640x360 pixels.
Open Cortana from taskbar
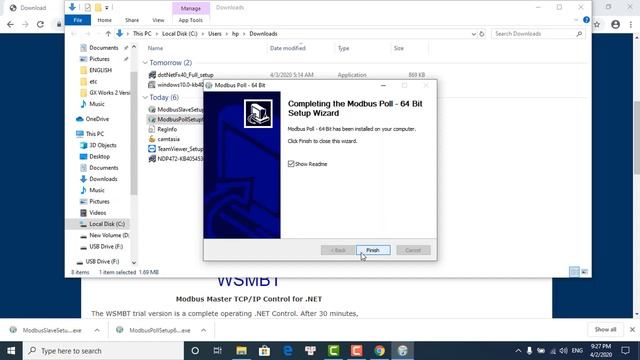tap(195, 351)
